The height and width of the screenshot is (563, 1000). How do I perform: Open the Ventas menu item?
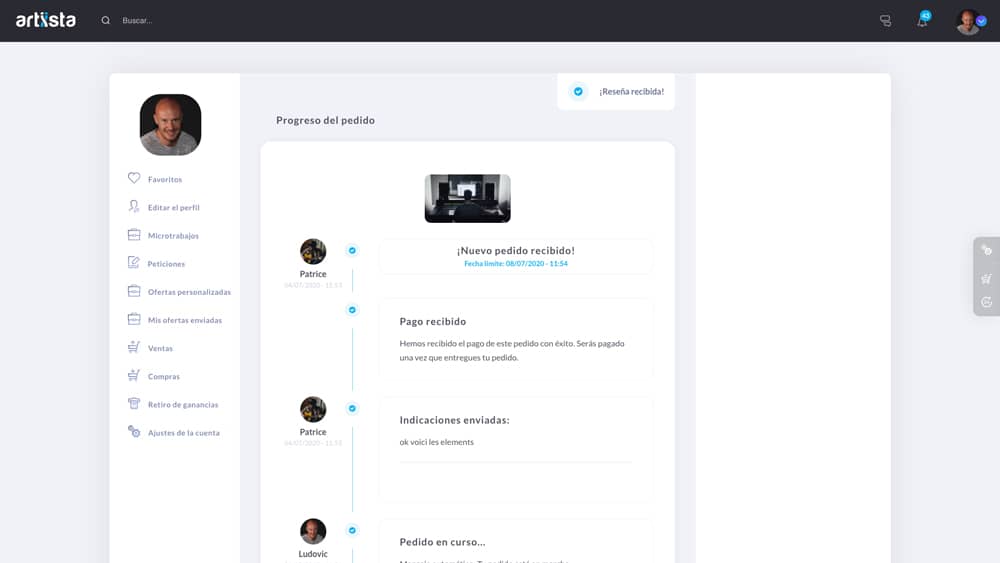[x=160, y=348]
